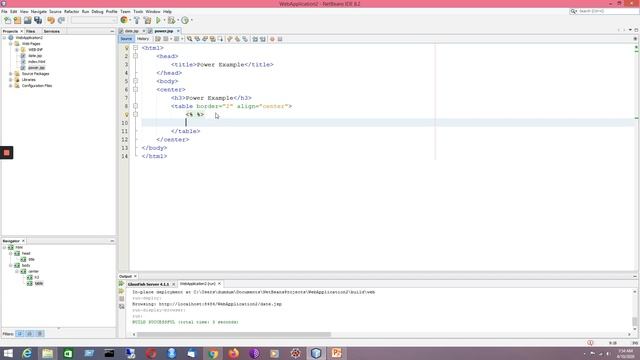Open PowerPoint from the taskbar
Screen dimensions: 640x360
(x=337, y=353)
